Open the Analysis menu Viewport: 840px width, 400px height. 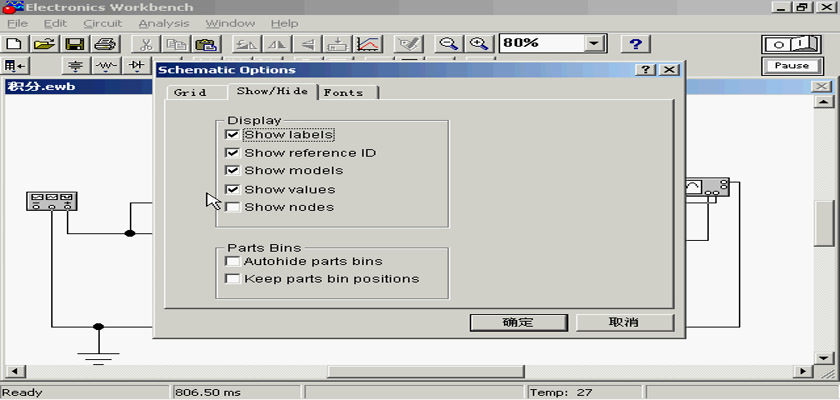(x=162, y=23)
